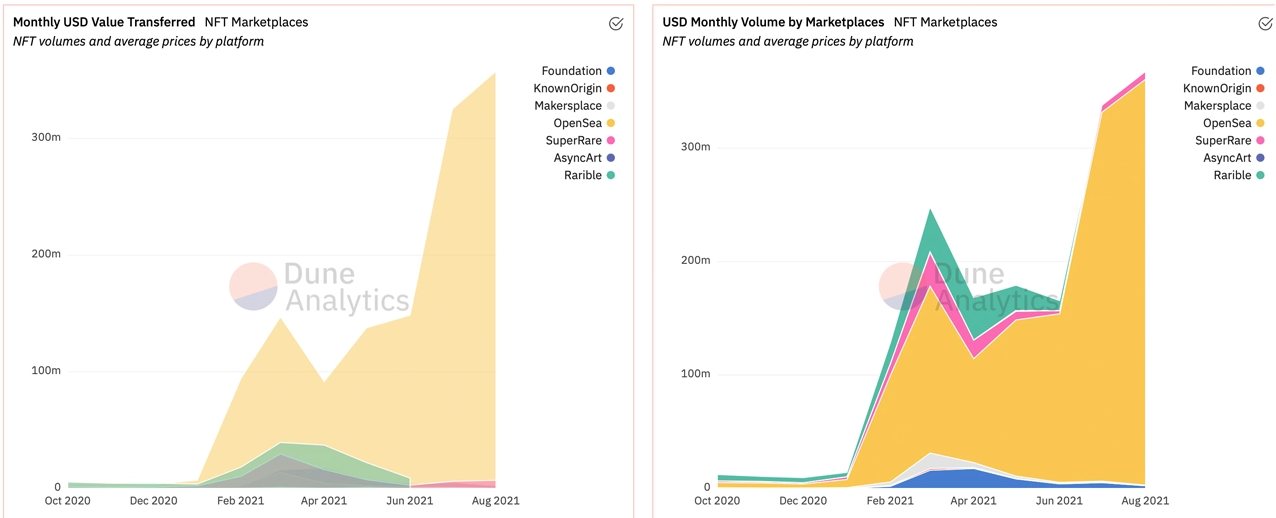Screen dimensions: 1276x518
Task: Click the 100m axis label on left chart
Action: pos(47,371)
